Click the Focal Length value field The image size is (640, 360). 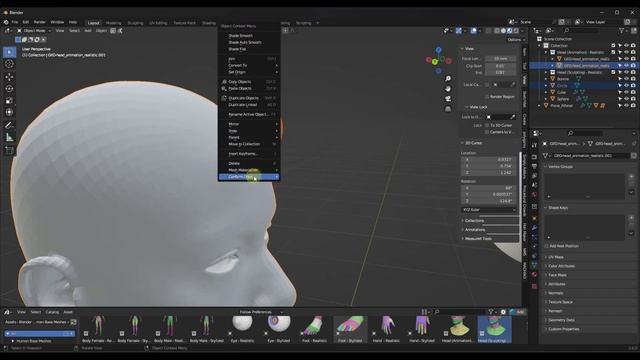[x=500, y=59]
